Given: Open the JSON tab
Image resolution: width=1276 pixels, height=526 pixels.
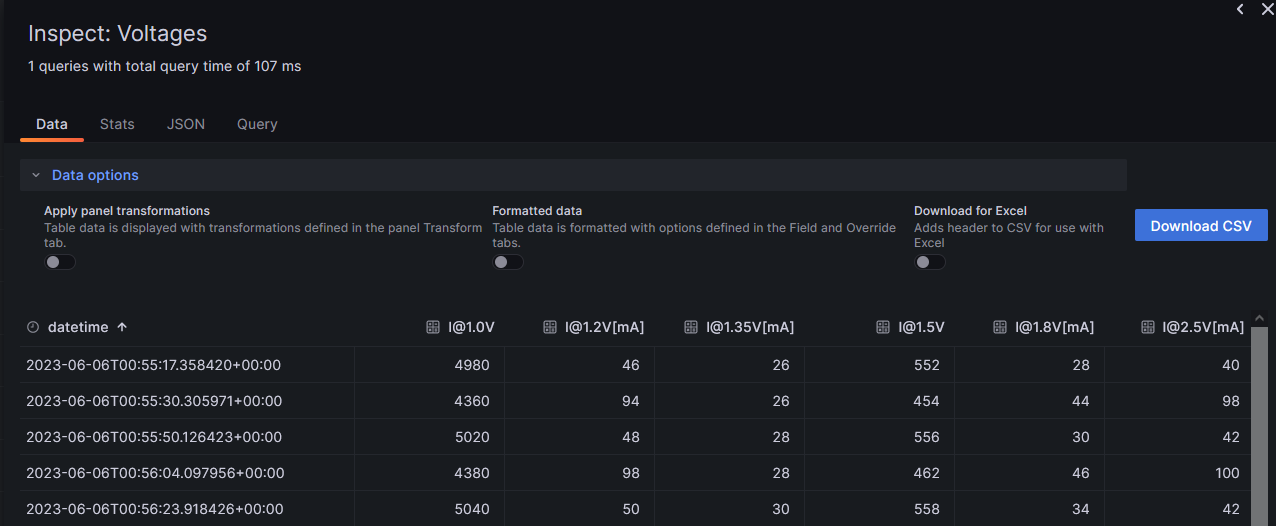Looking at the screenshot, I should [186, 124].
